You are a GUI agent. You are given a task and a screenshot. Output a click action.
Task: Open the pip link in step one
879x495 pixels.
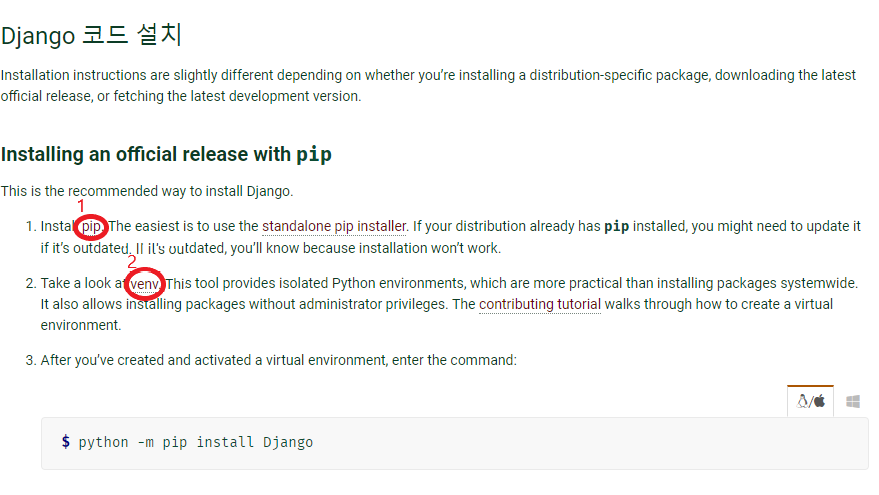pyautogui.click(x=91, y=226)
